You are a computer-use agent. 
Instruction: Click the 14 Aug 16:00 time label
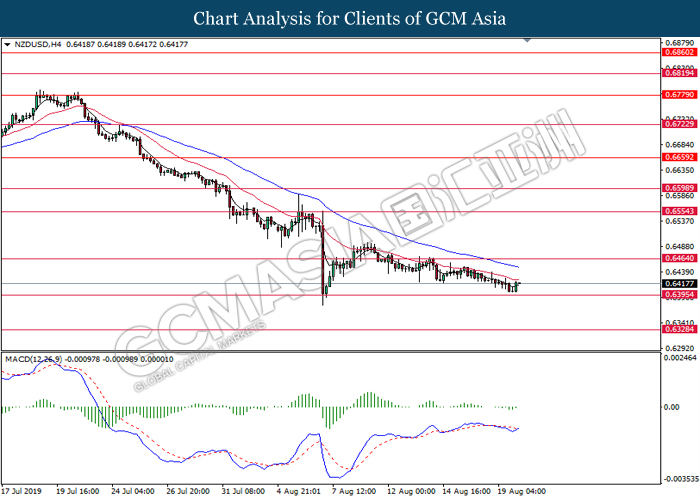pyautogui.click(x=467, y=491)
